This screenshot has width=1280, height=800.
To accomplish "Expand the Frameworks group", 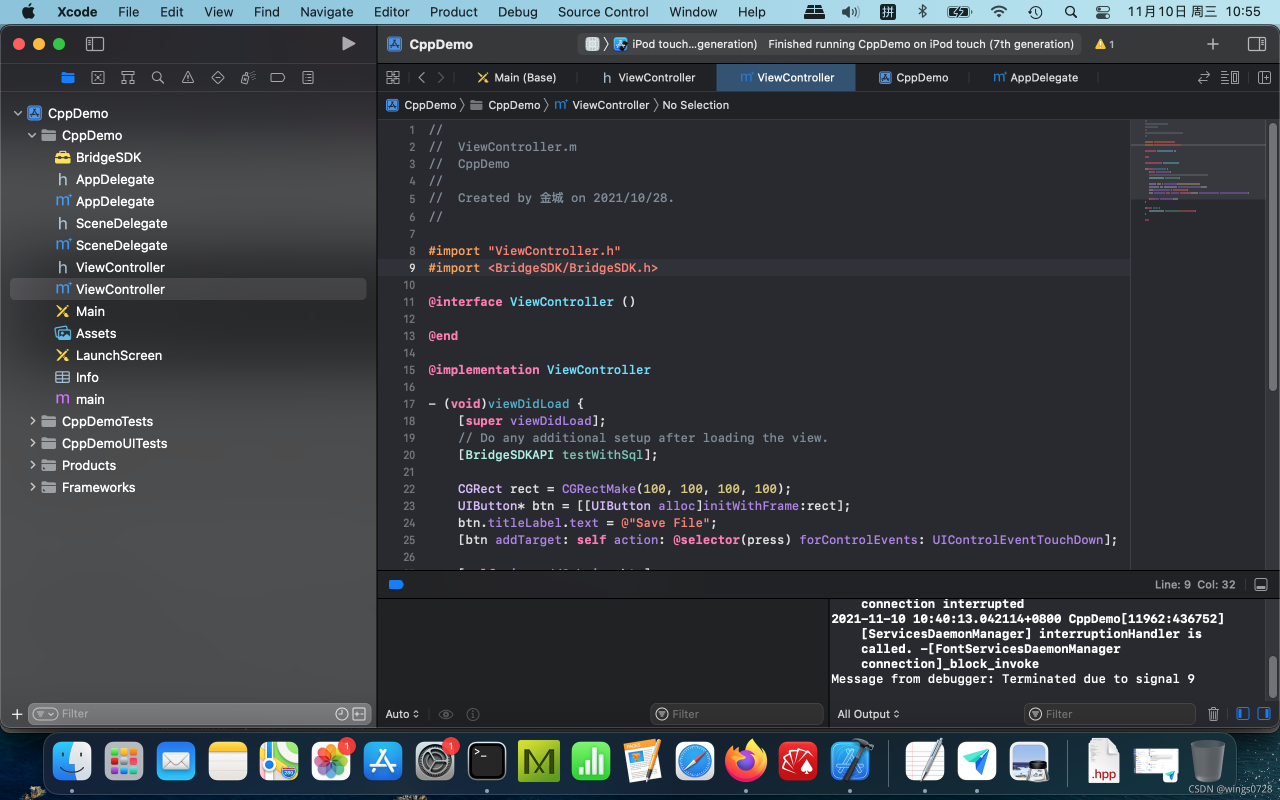I will 33,487.
